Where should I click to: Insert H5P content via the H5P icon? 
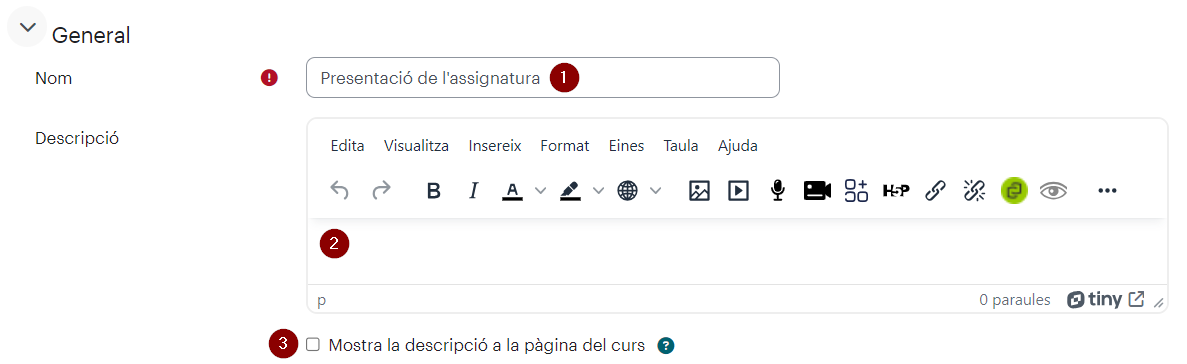click(896, 191)
